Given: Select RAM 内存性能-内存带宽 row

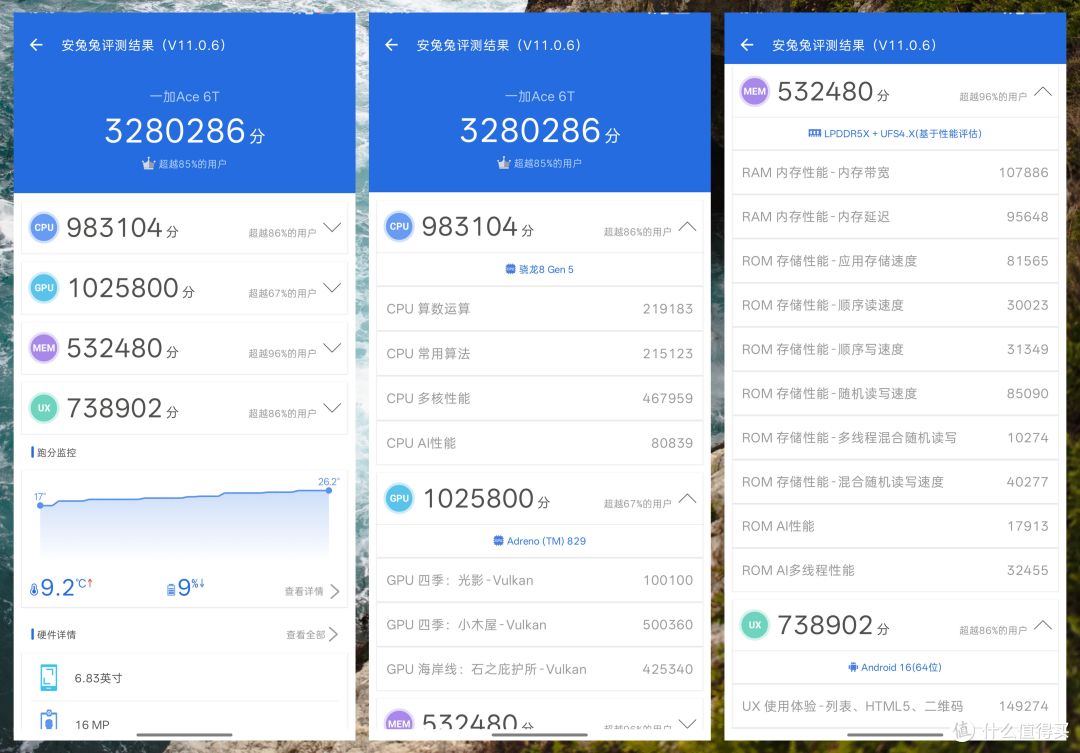Looking at the screenshot, I should click(x=895, y=172).
